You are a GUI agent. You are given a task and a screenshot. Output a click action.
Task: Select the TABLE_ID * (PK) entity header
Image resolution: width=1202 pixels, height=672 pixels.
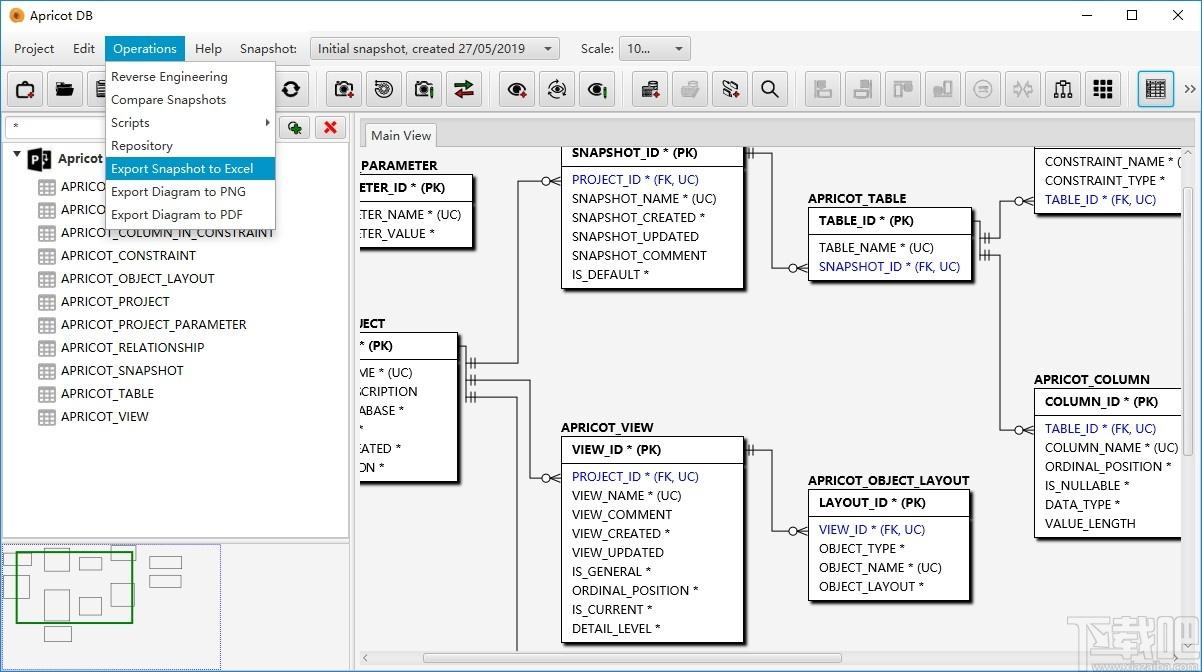coord(890,220)
